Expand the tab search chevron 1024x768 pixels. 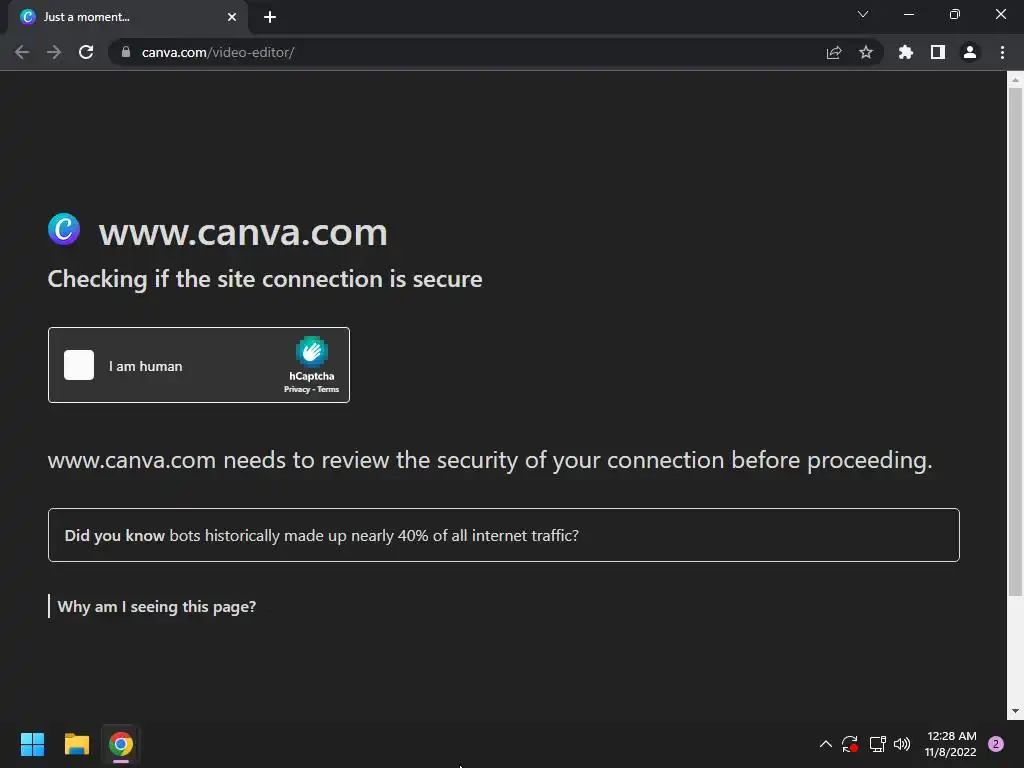pyautogui.click(x=863, y=14)
